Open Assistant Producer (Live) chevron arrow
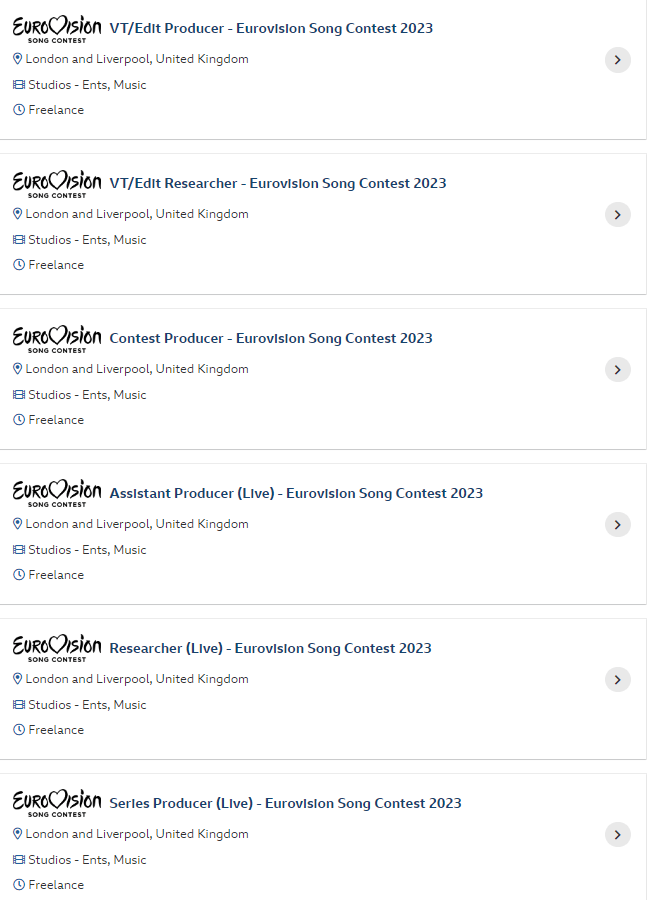Image resolution: width=648 pixels, height=900 pixels. [x=618, y=525]
